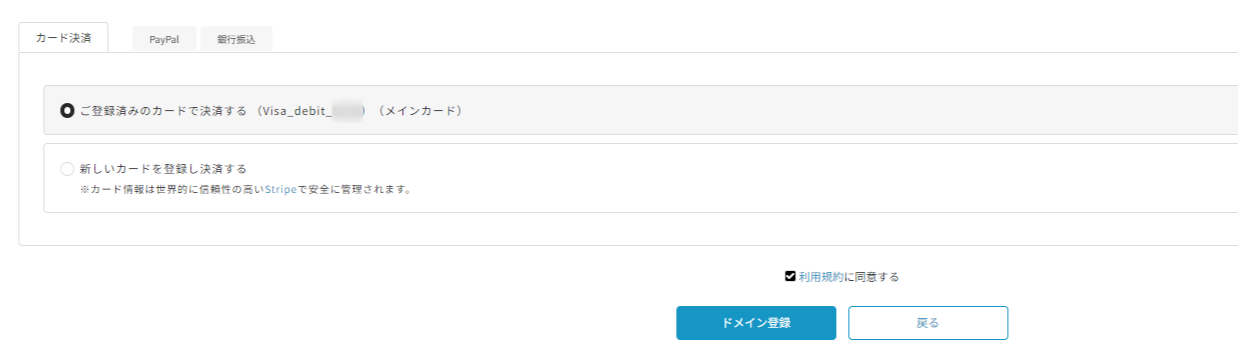
Task: Click the に同意する text beside the checkbox
Action: [x=872, y=277]
